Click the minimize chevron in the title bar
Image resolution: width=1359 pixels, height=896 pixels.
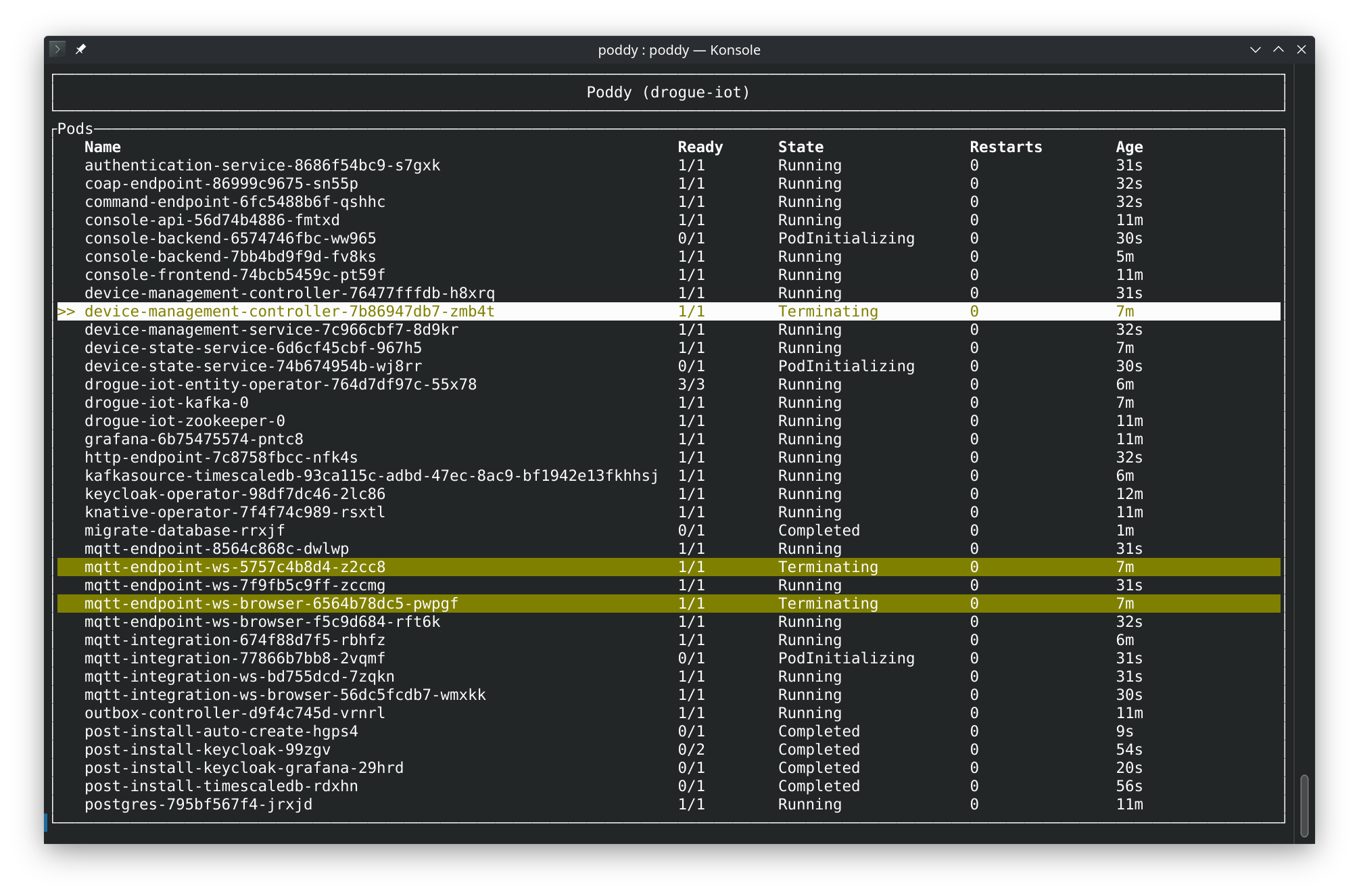pyautogui.click(x=1256, y=49)
